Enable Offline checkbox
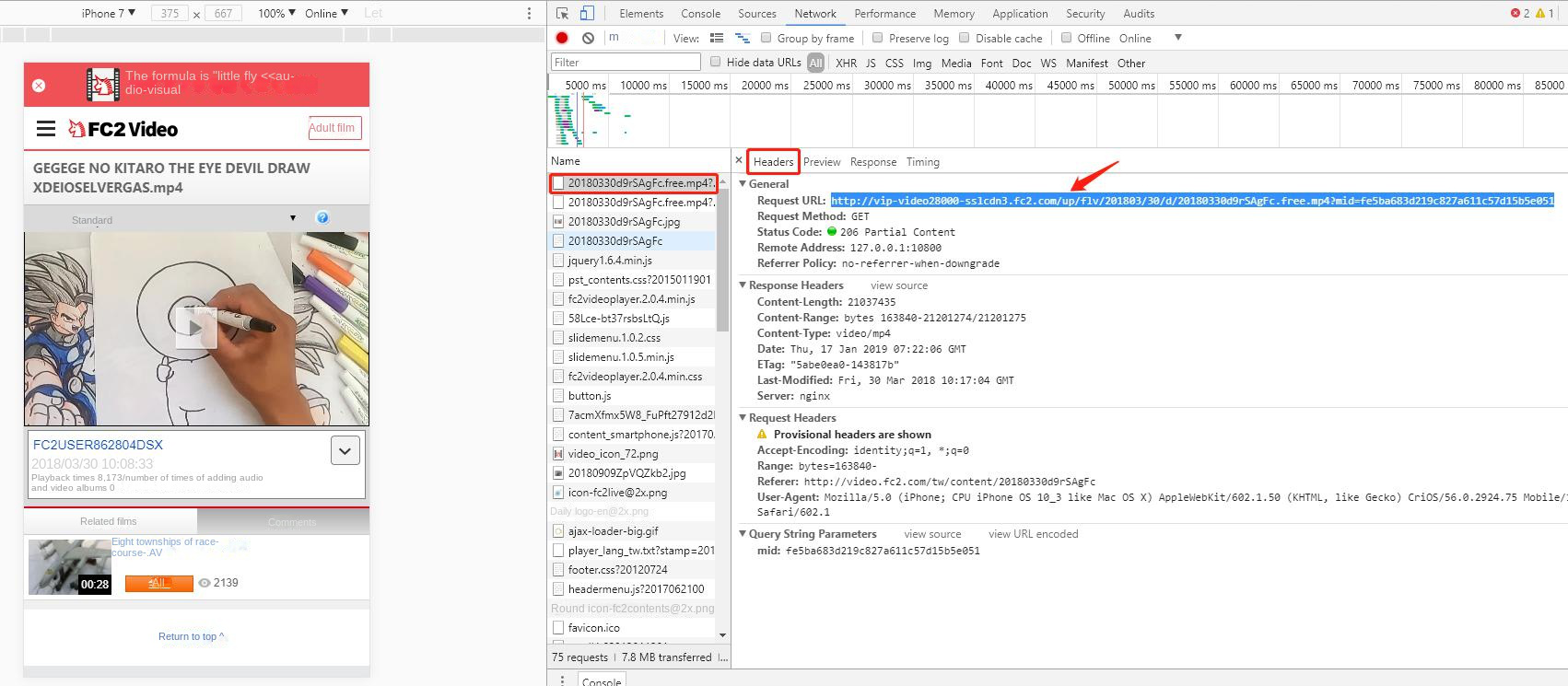This screenshot has height=686, width=1568. 1066,38
